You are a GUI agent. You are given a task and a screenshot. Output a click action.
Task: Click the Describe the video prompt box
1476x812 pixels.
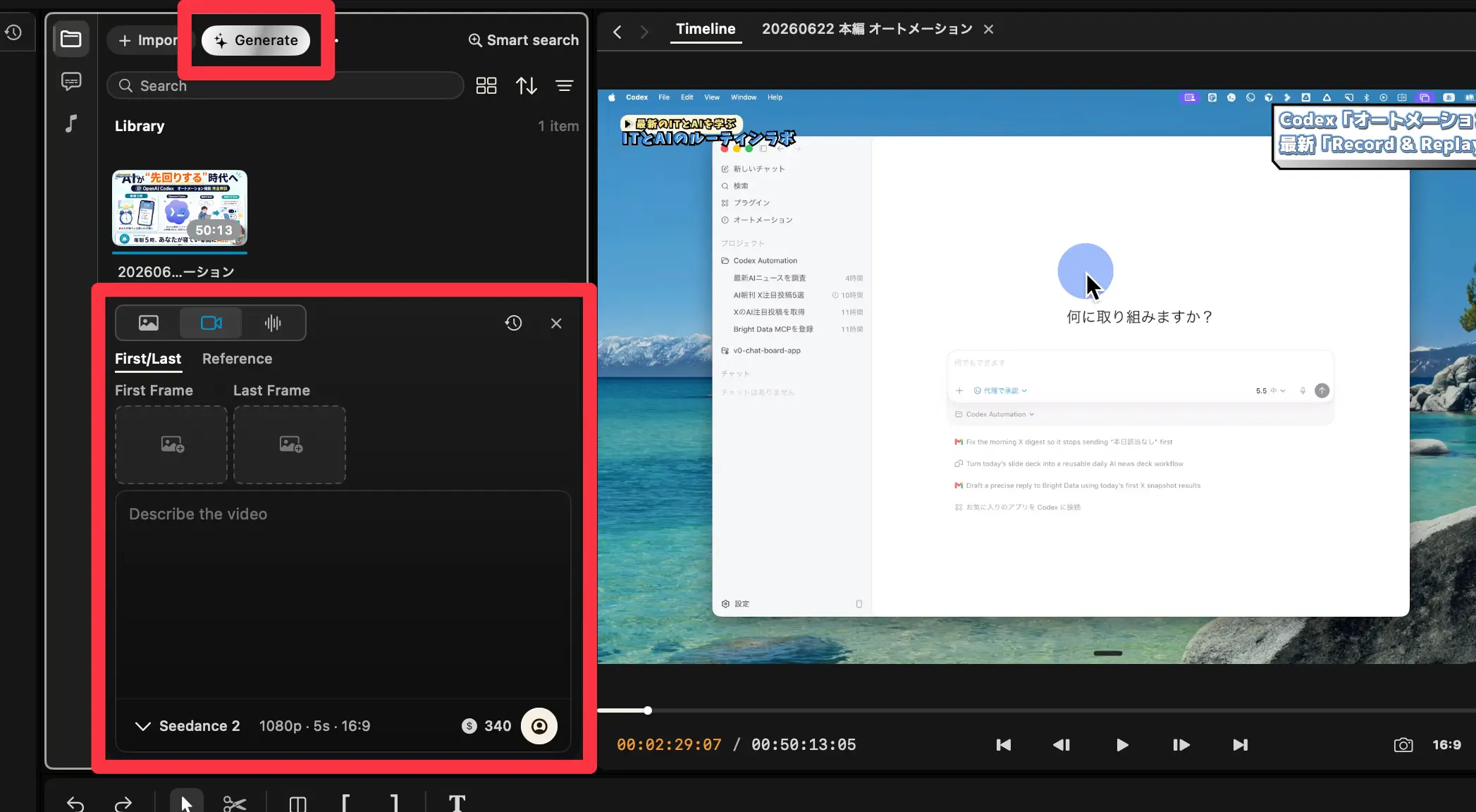click(343, 594)
